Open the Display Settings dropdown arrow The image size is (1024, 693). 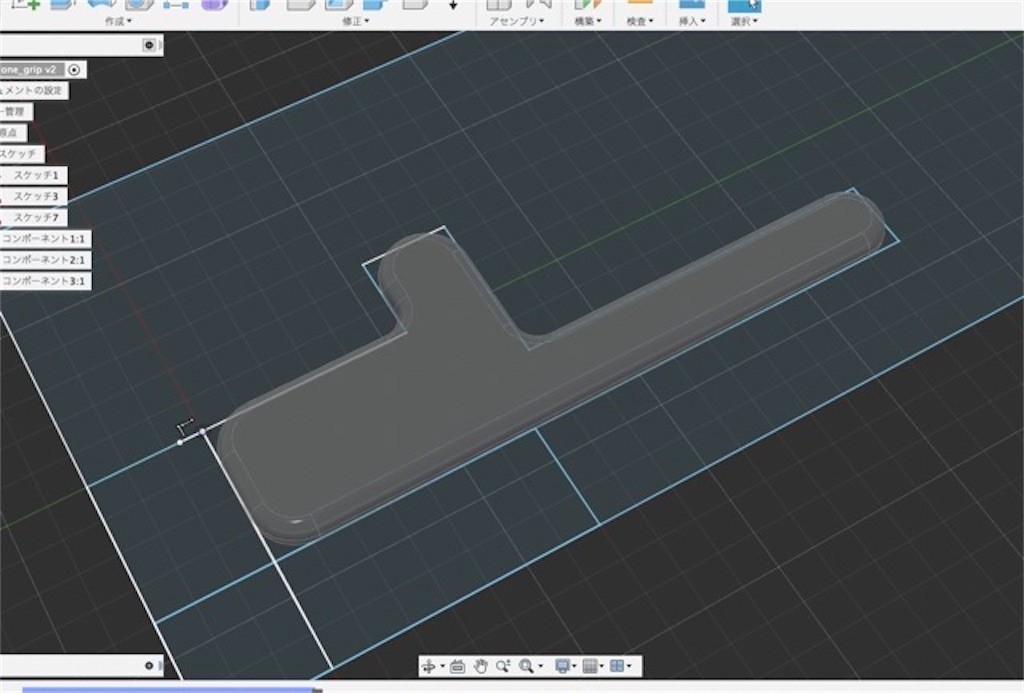click(575, 666)
